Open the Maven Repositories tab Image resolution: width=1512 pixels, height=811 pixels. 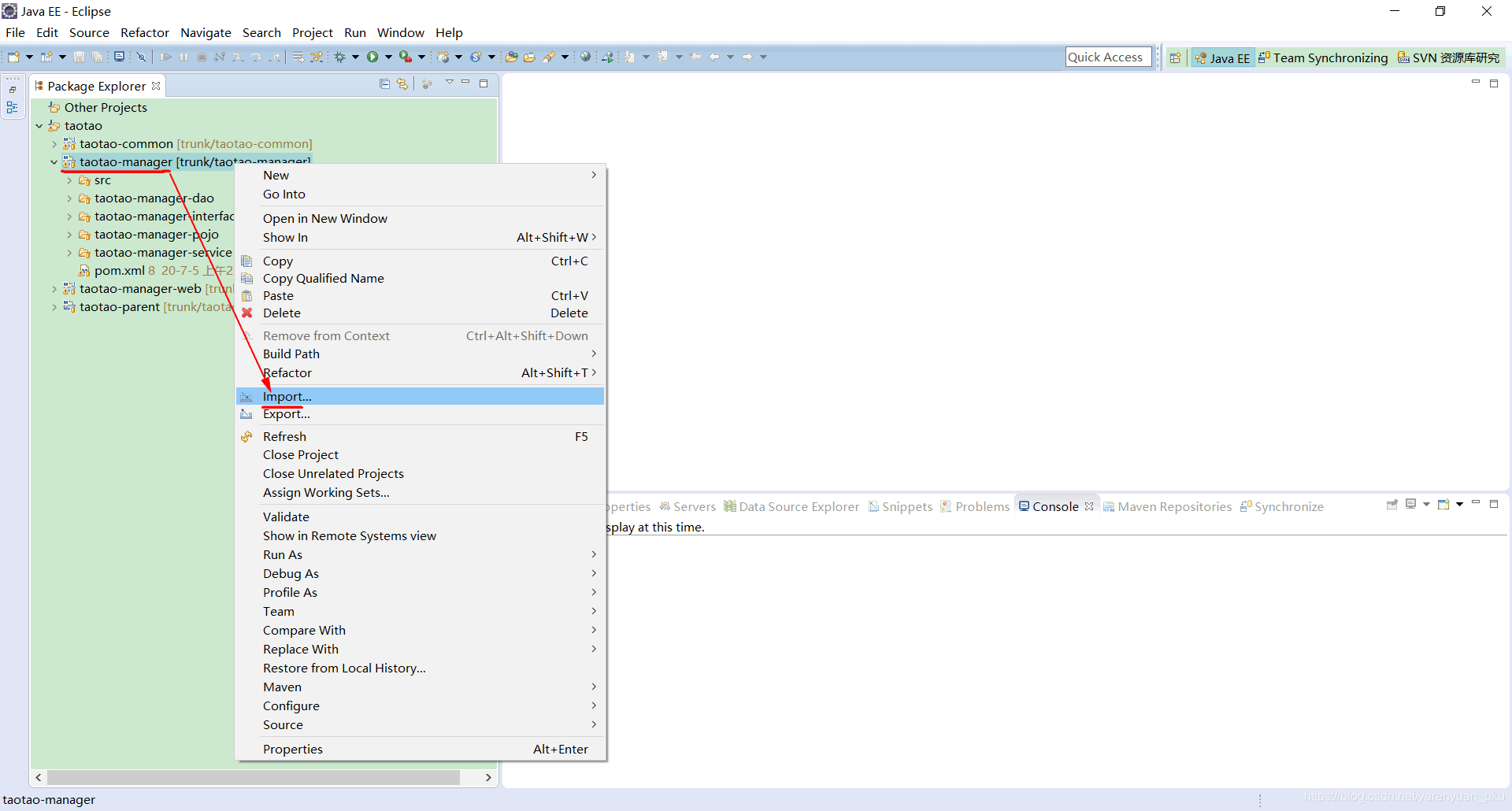click(x=1167, y=506)
